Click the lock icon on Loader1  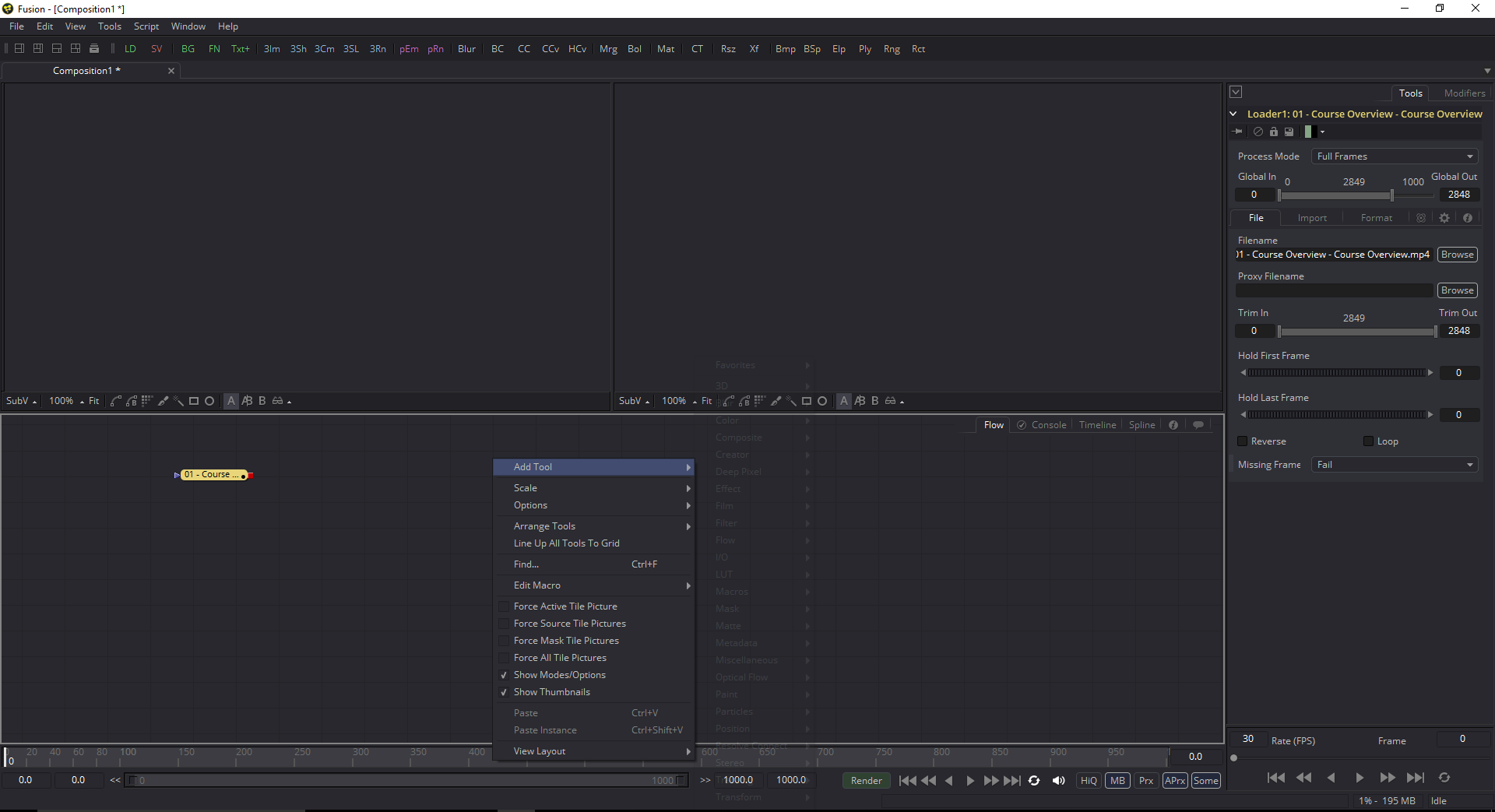click(x=1274, y=132)
